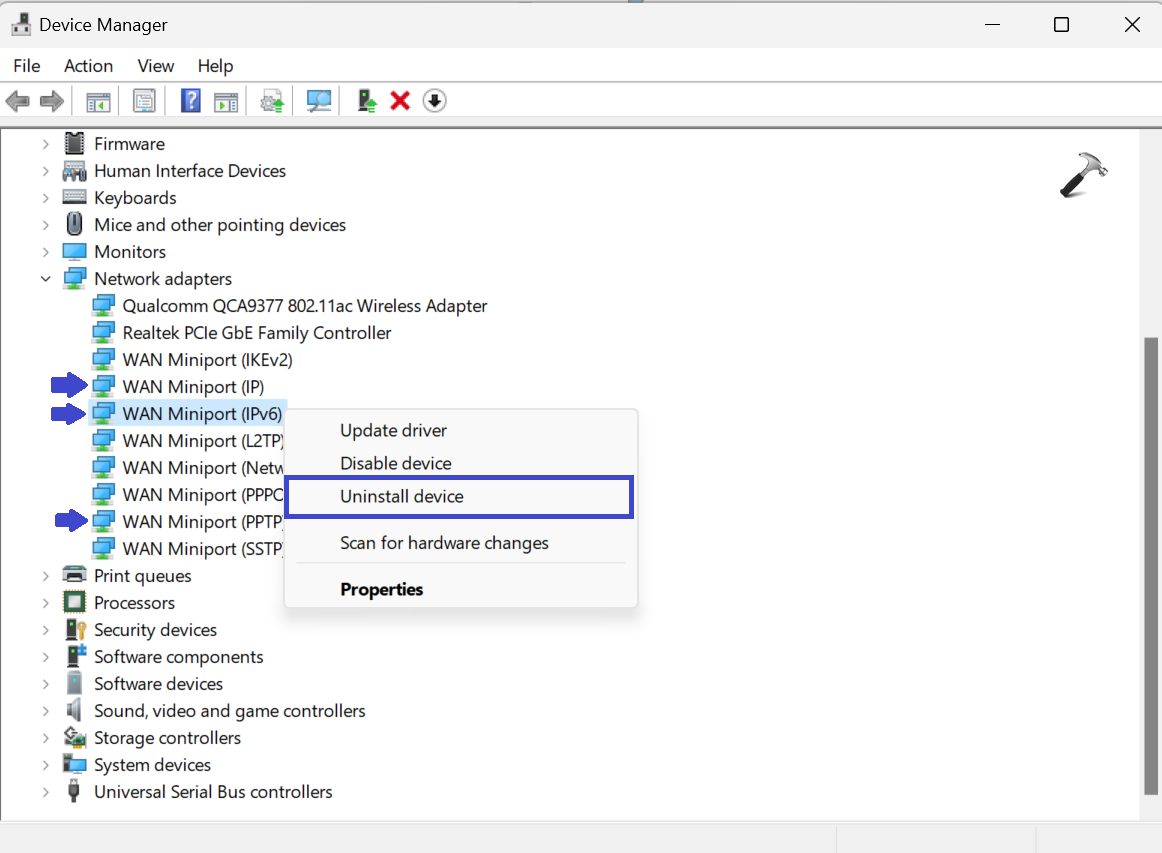Collapse the Network adapters category
The image size is (1162, 853).
(46, 279)
